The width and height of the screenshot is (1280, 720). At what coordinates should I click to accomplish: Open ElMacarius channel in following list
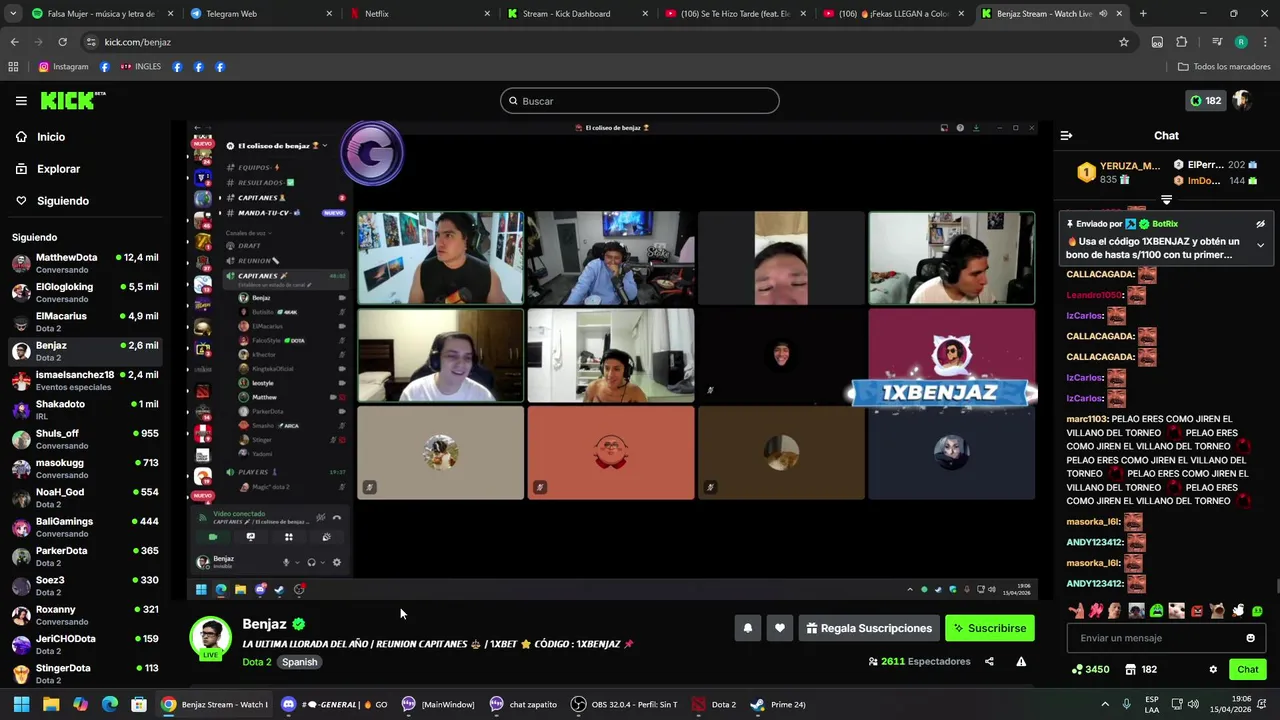tap(84, 322)
